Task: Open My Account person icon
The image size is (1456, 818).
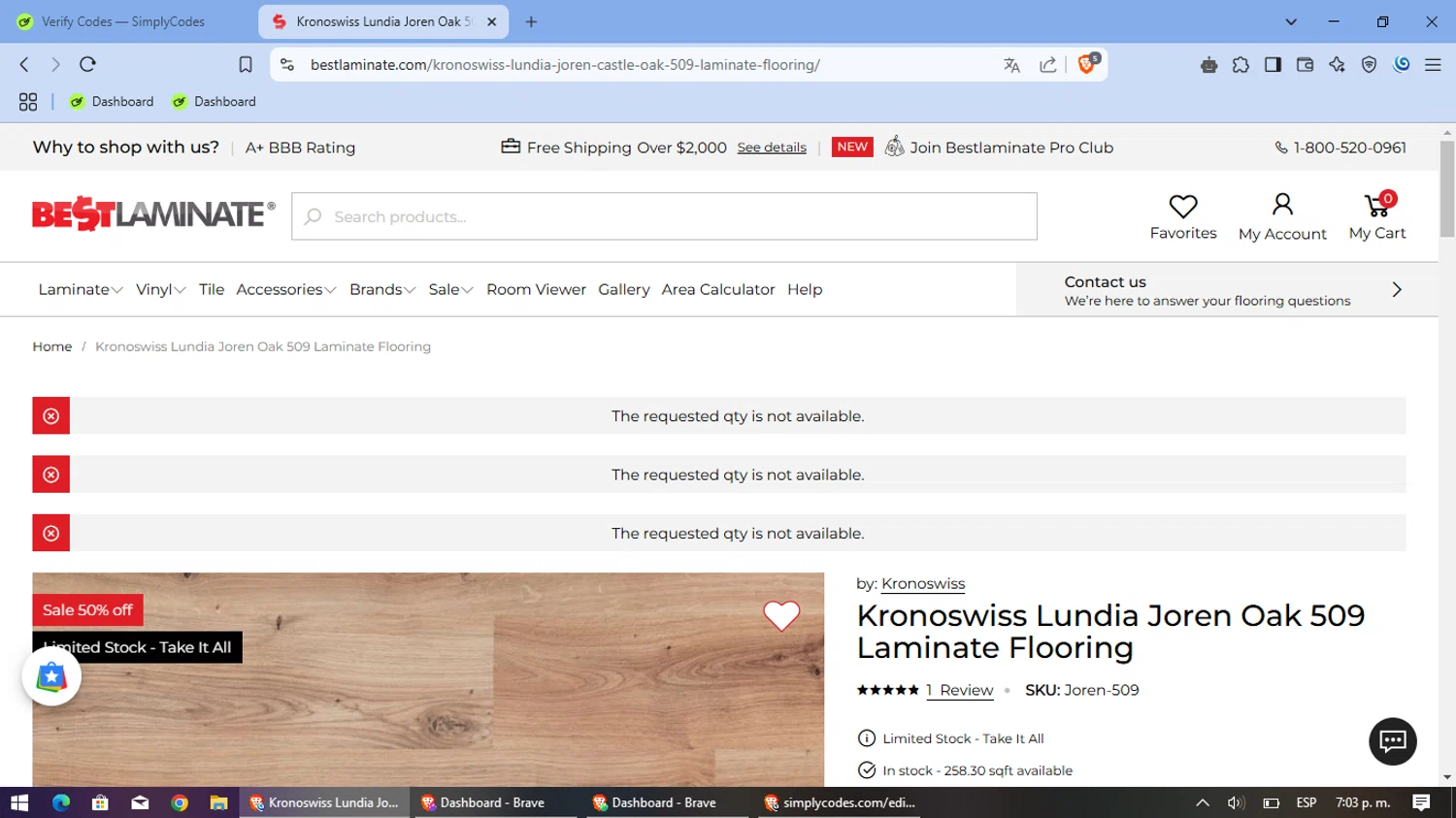Action: point(1282,205)
